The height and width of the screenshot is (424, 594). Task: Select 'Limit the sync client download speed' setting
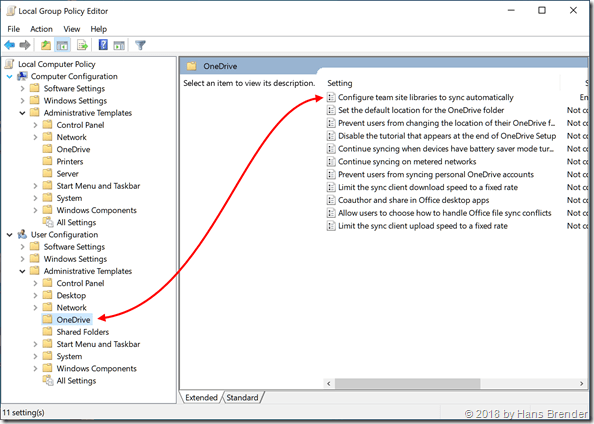tap(428, 187)
